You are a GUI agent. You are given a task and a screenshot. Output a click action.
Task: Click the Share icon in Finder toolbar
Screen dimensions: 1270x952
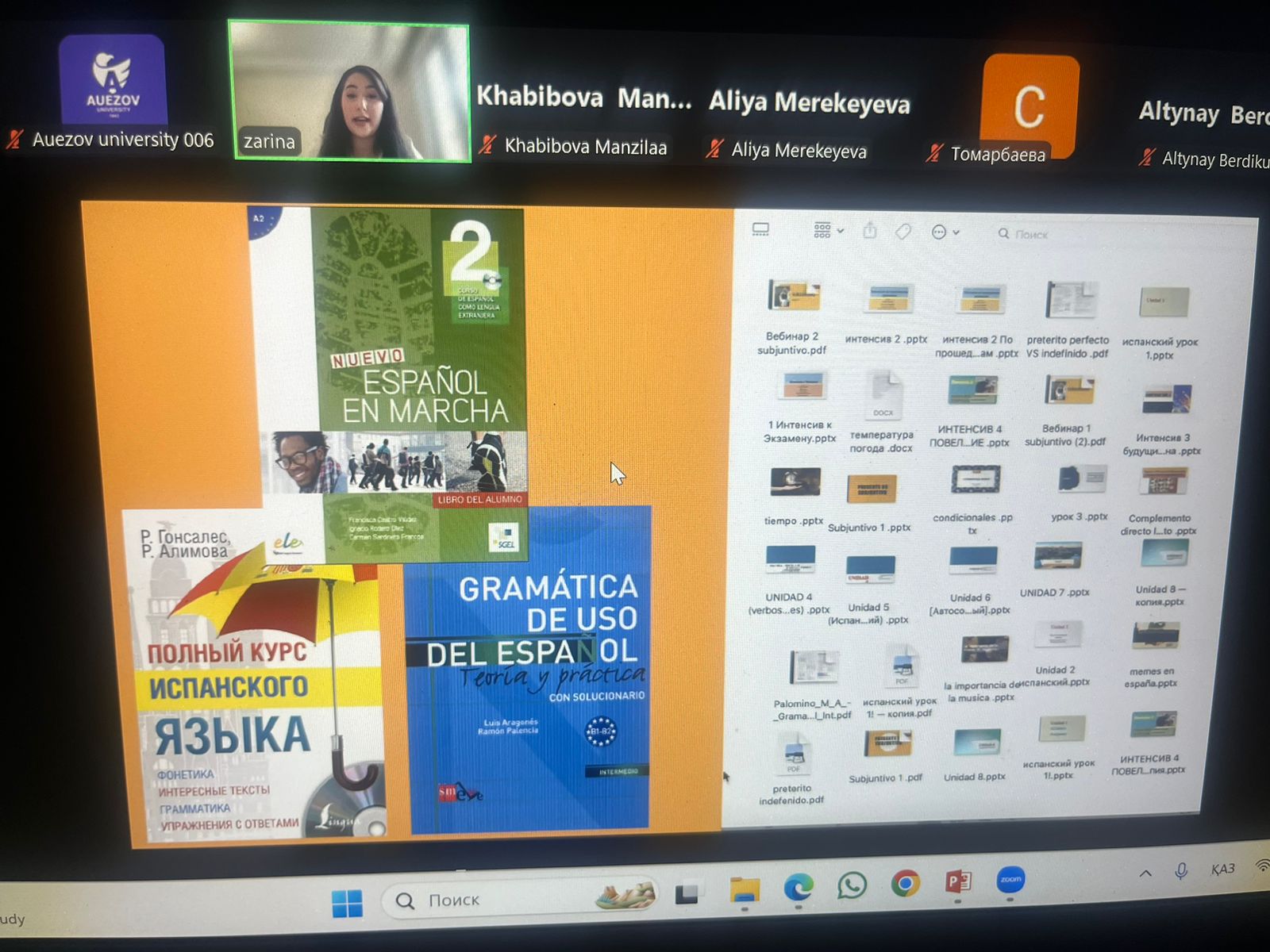870,231
